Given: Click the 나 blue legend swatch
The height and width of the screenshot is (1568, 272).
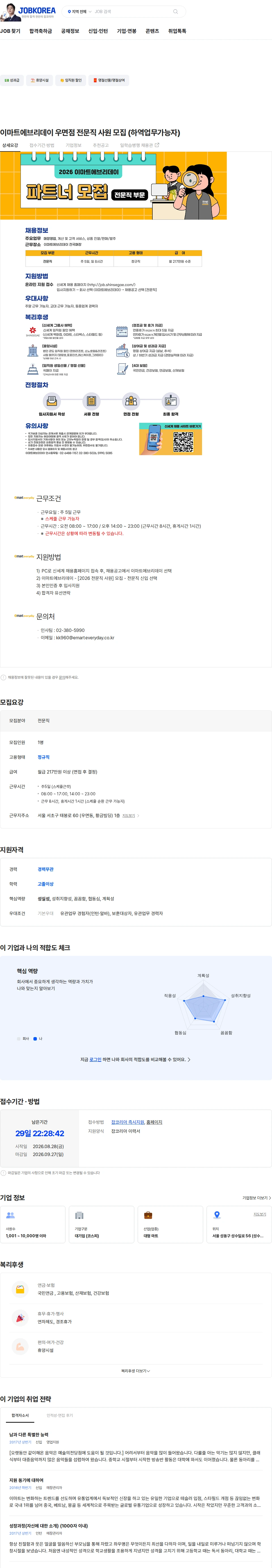Looking at the screenshot, I should [35, 1039].
